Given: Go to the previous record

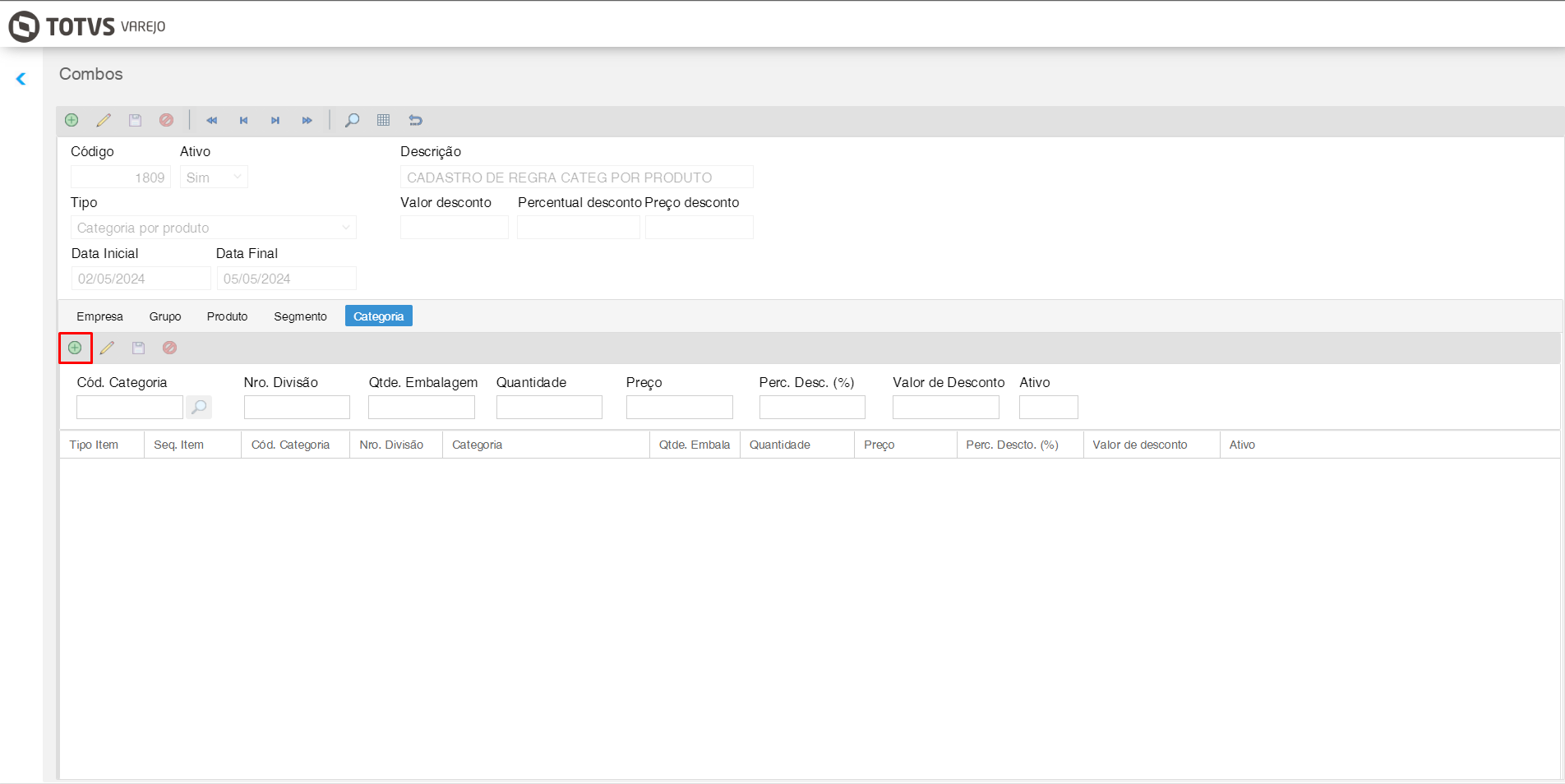Looking at the screenshot, I should (x=243, y=120).
